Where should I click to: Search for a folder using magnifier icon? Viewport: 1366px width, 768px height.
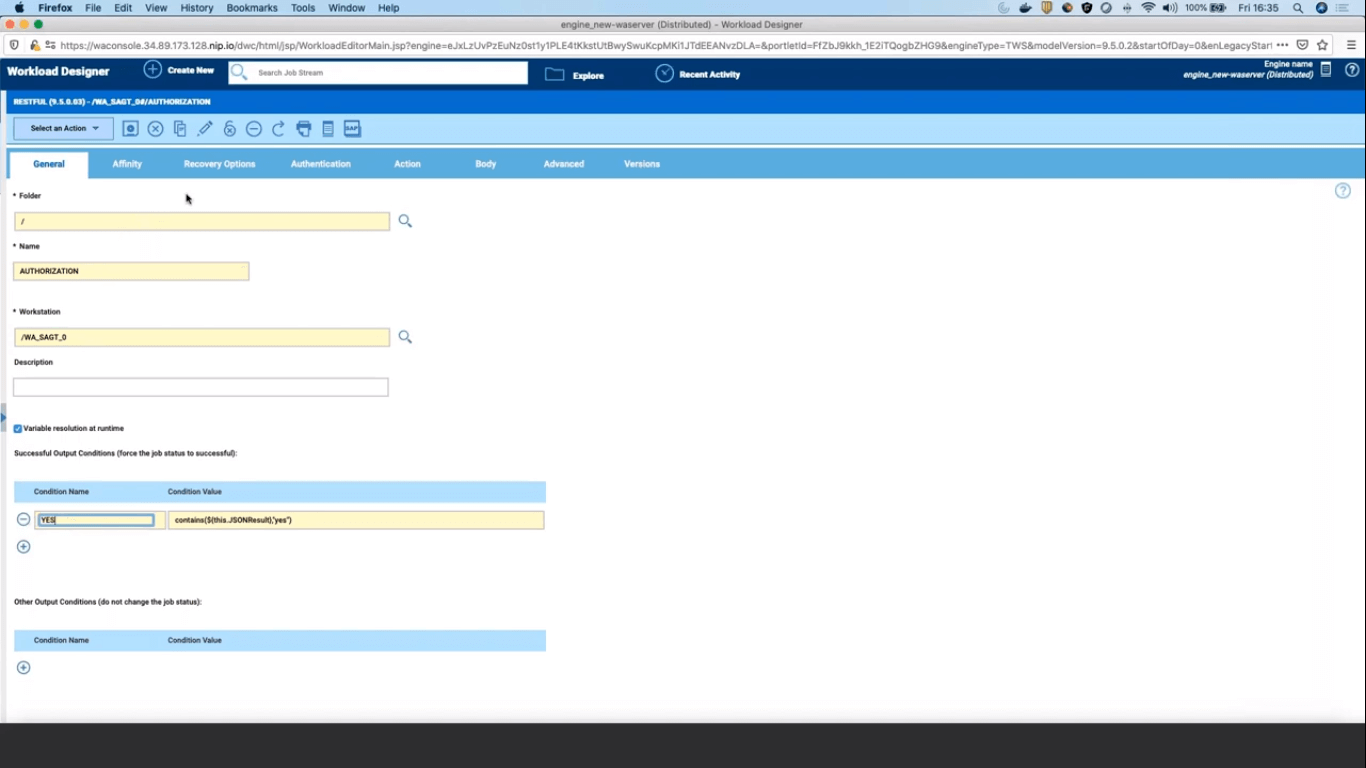pos(405,221)
